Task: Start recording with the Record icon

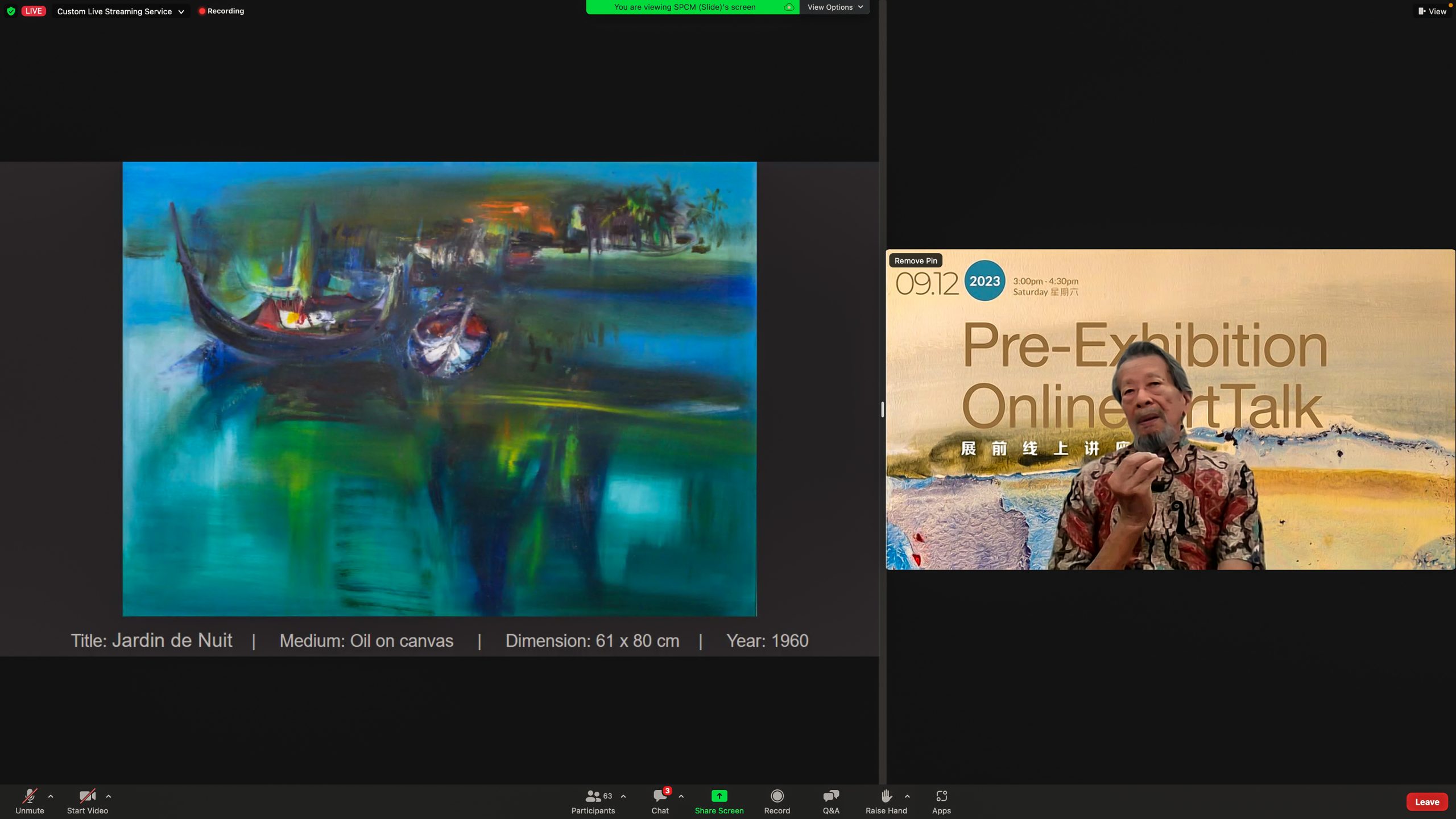Action: (x=777, y=796)
